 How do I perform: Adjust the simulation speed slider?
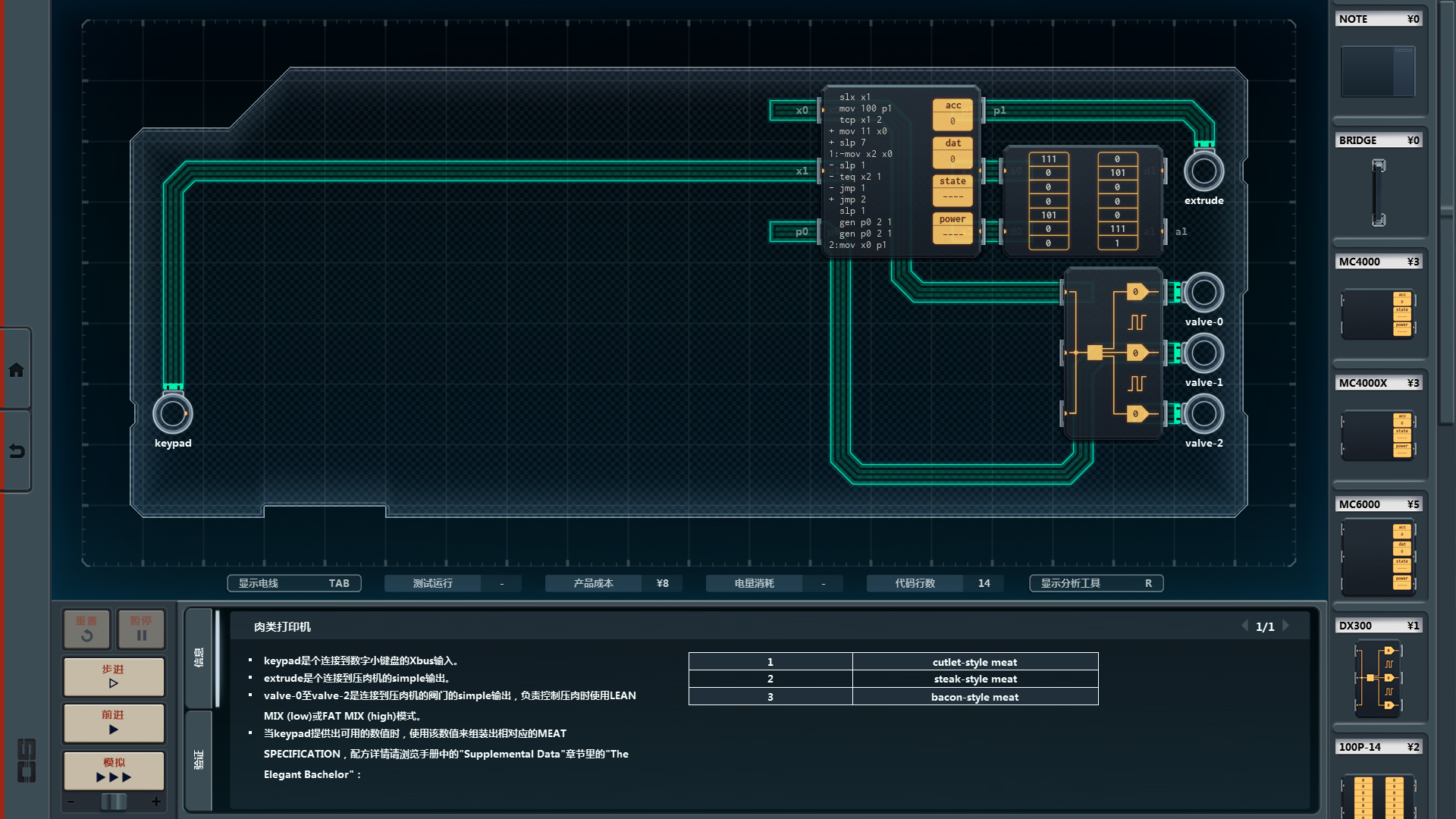tap(114, 802)
